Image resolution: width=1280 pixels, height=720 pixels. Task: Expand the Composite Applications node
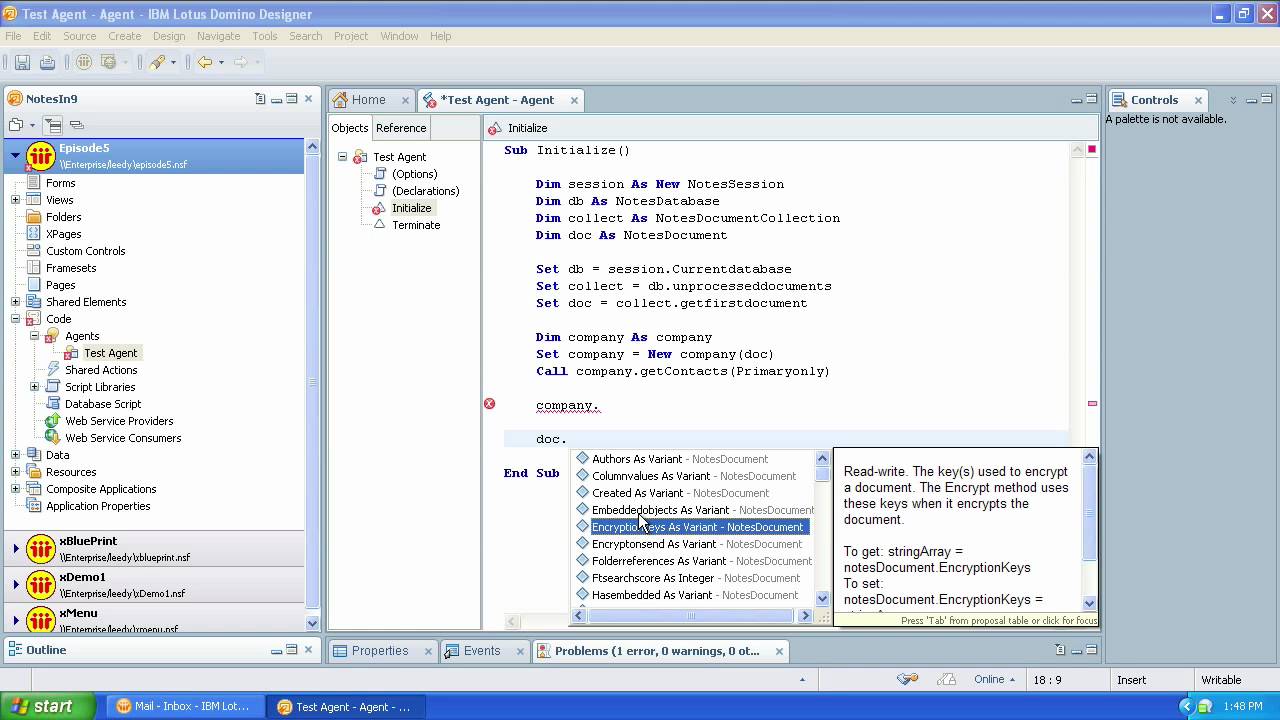(x=15, y=489)
